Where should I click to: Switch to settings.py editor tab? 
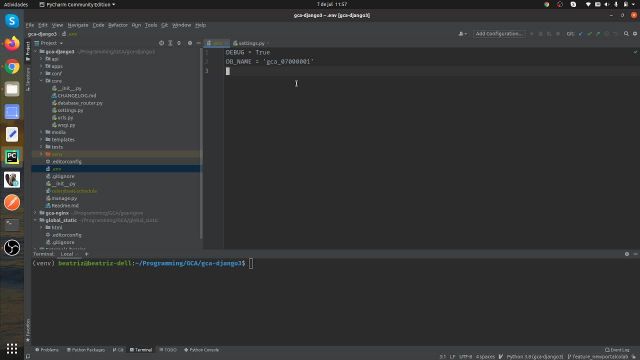[x=250, y=43]
